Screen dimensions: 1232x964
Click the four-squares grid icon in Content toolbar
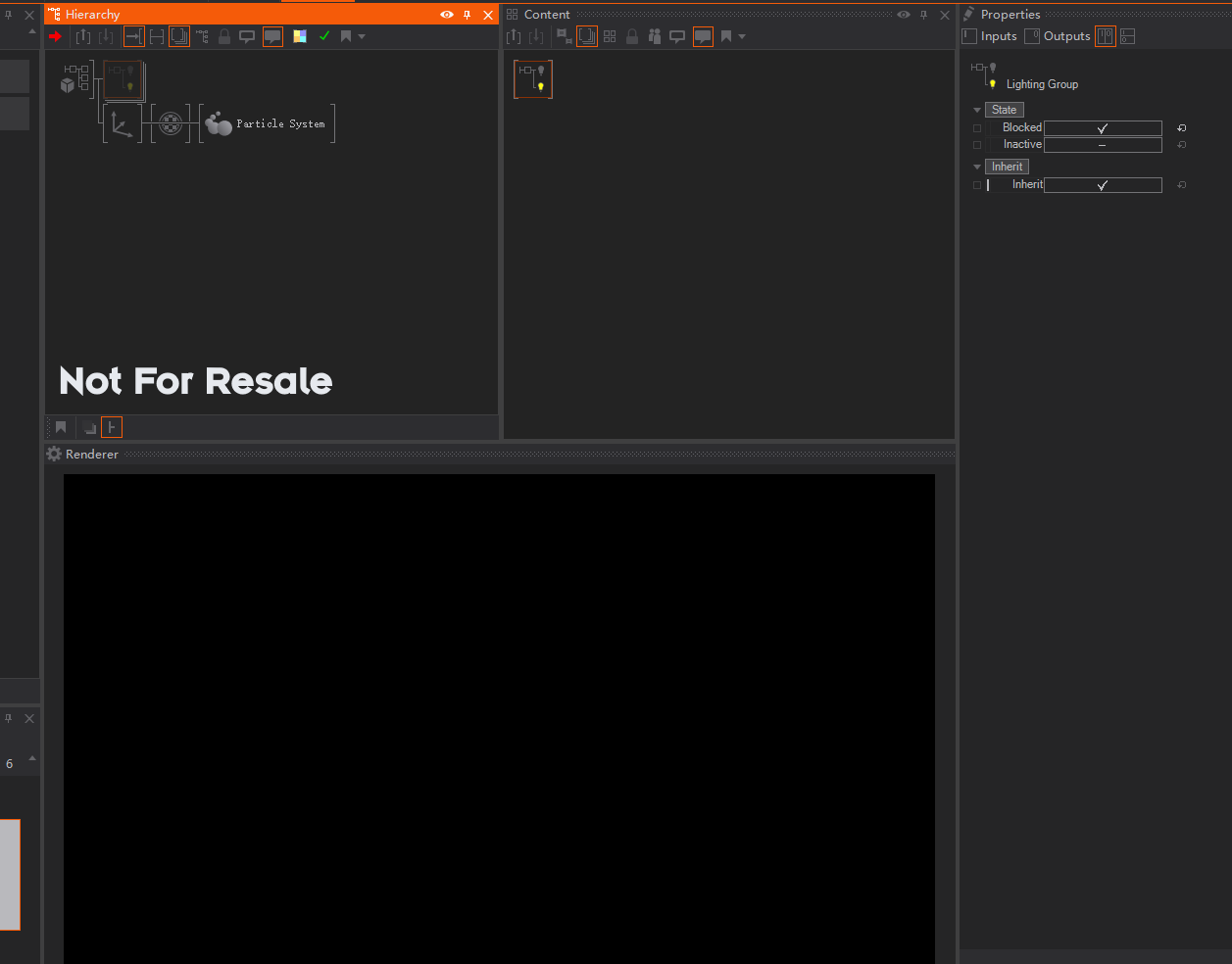pos(610,36)
